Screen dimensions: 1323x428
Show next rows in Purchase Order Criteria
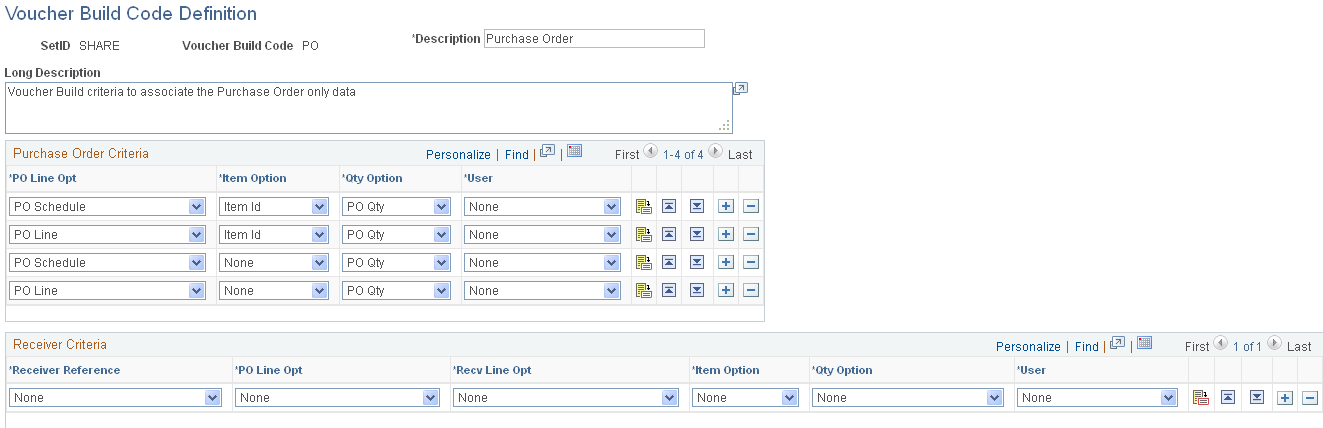tap(715, 153)
